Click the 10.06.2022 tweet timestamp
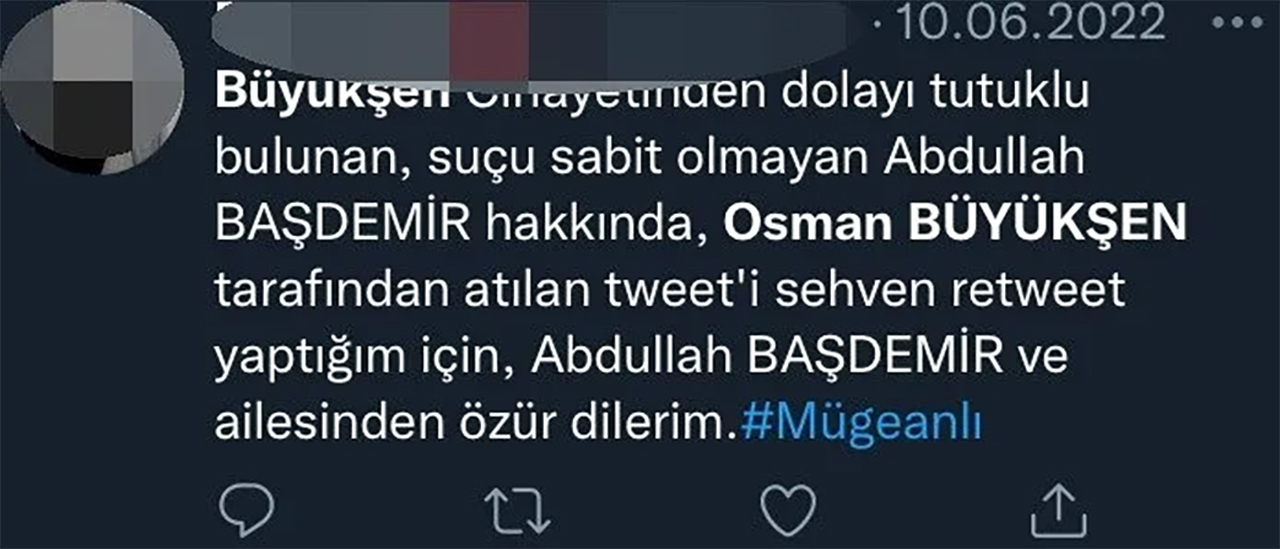 tap(1031, 22)
